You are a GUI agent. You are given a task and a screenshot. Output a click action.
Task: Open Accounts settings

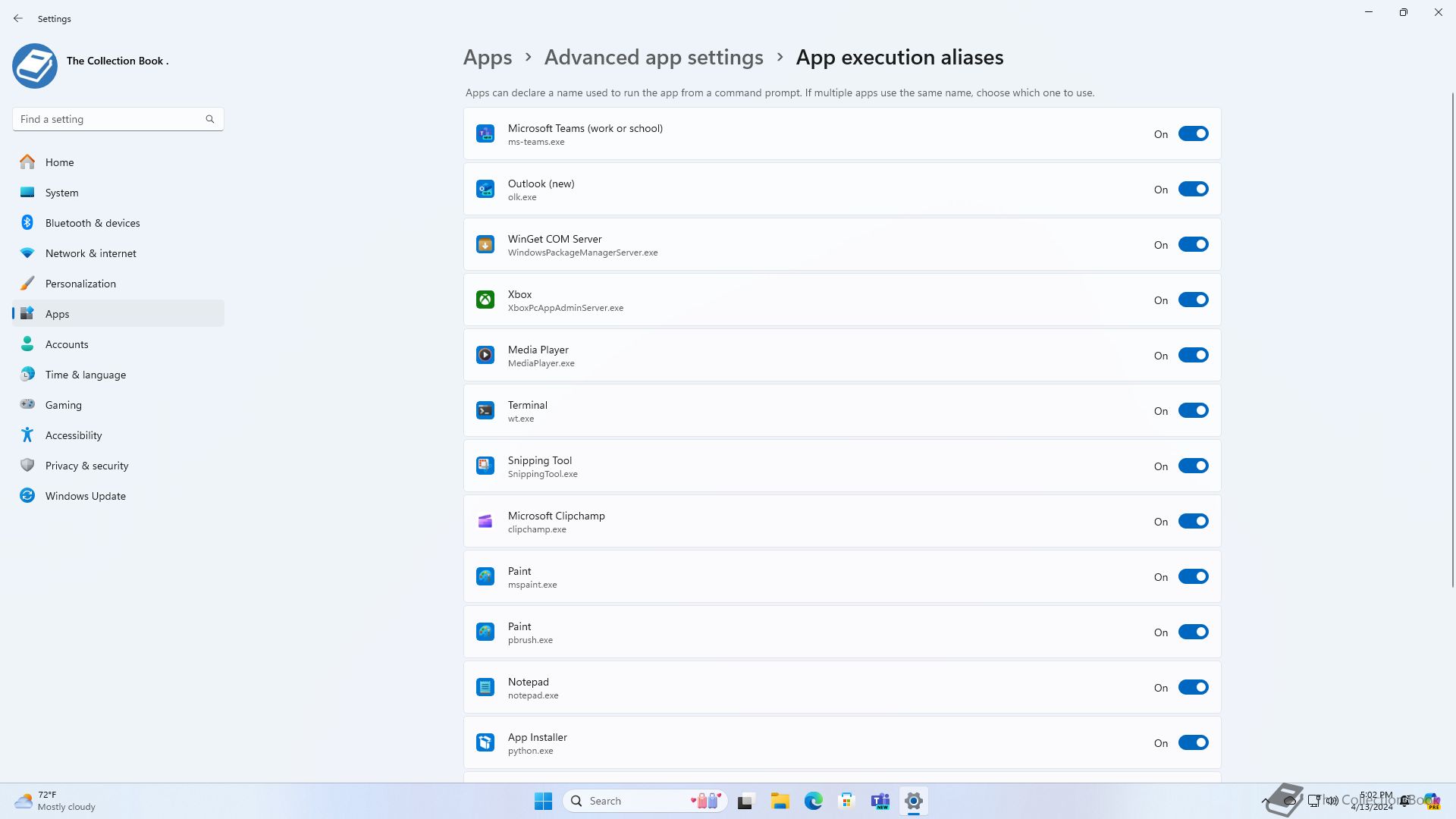[x=118, y=344]
